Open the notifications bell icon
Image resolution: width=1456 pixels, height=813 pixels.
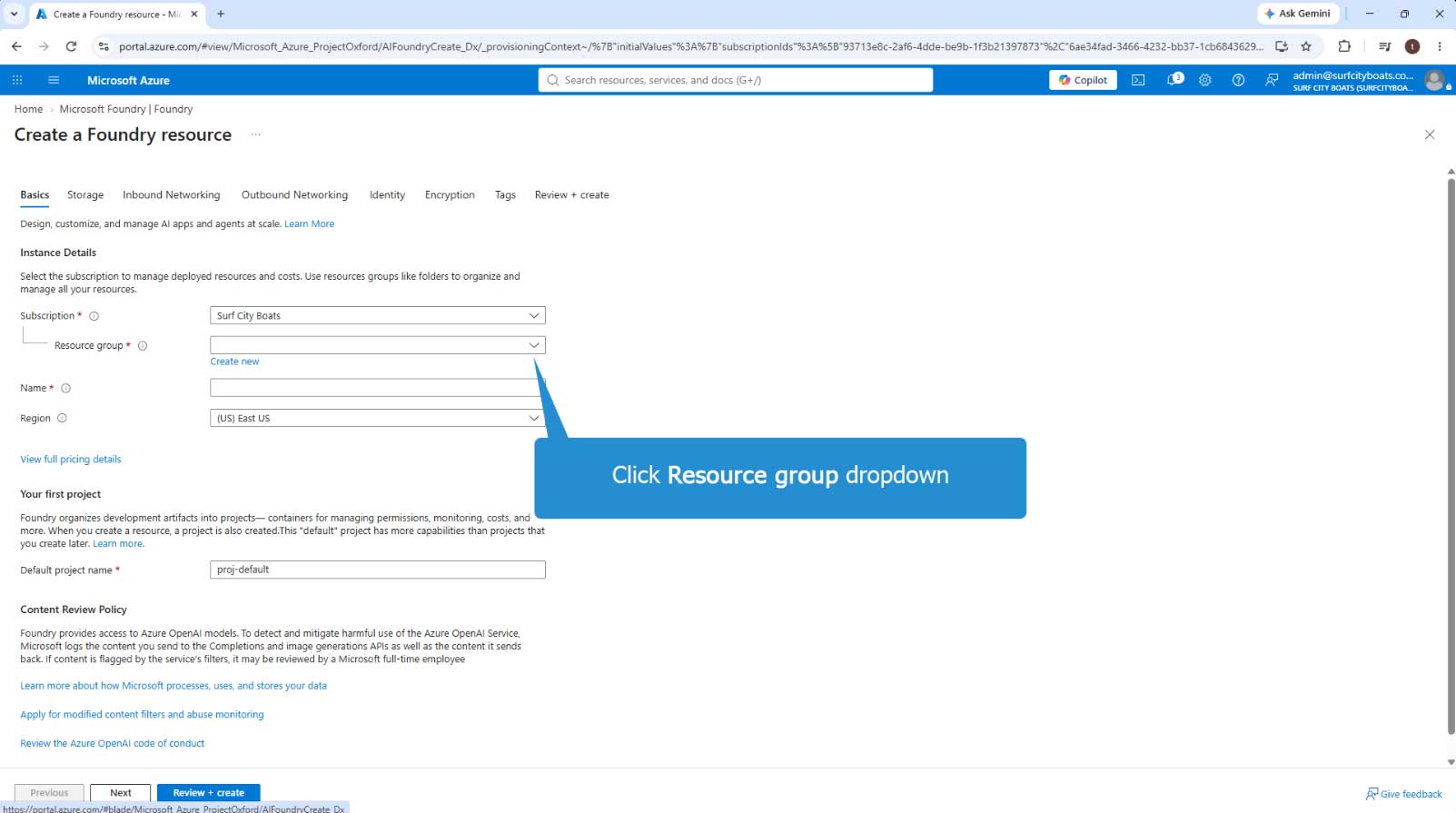click(1174, 79)
